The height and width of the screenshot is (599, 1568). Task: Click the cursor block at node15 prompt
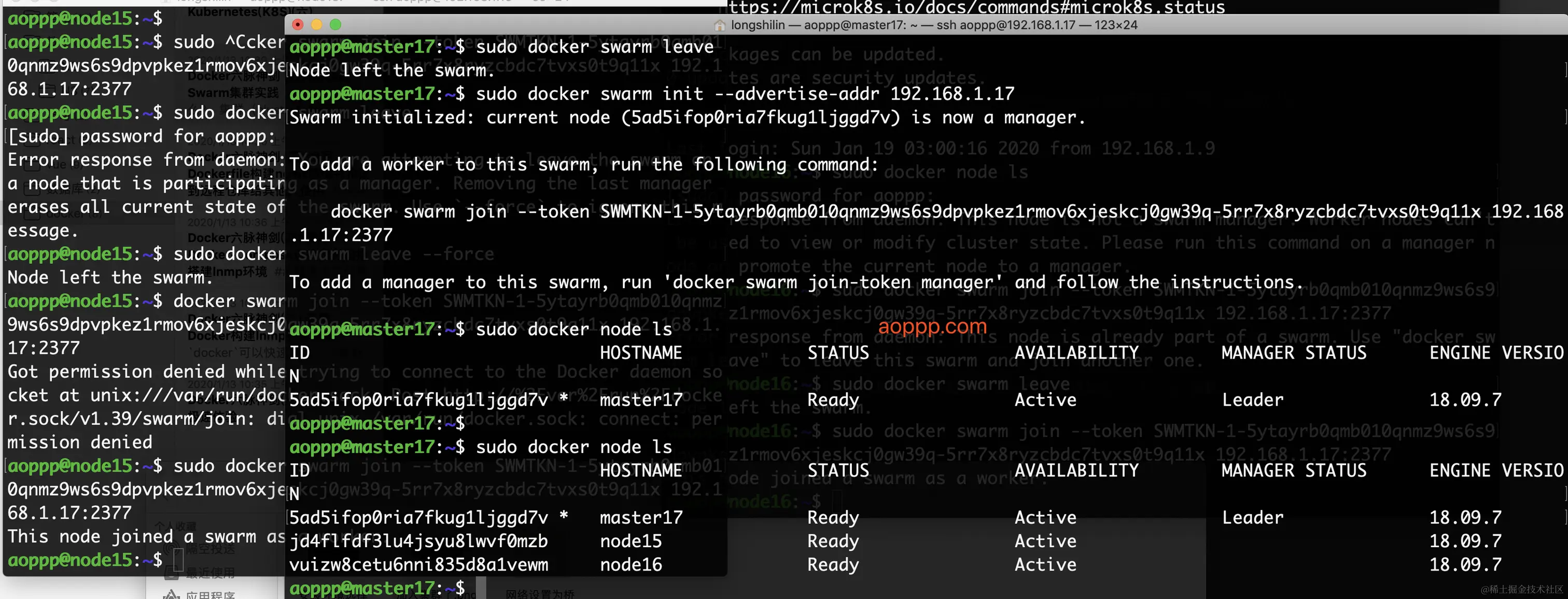[178, 560]
